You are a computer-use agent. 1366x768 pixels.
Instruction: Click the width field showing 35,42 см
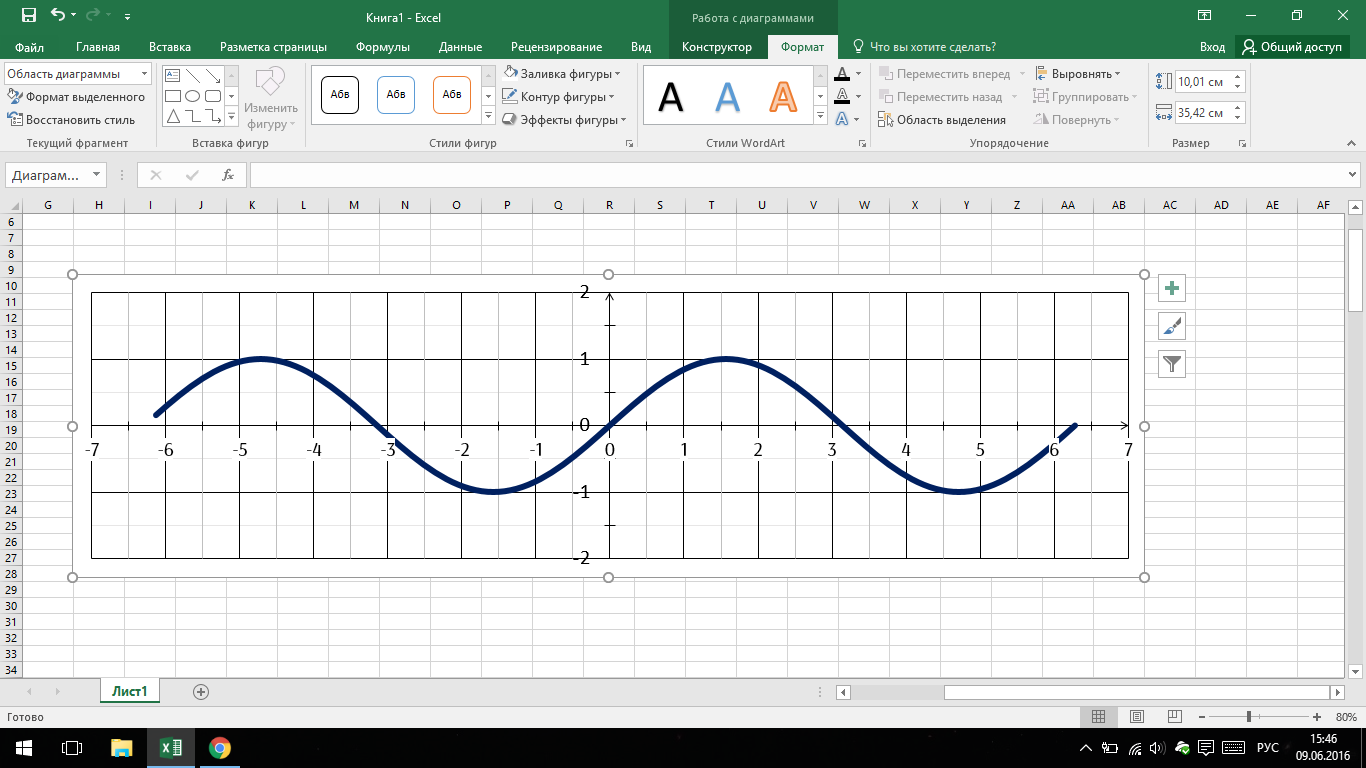click(x=1202, y=113)
